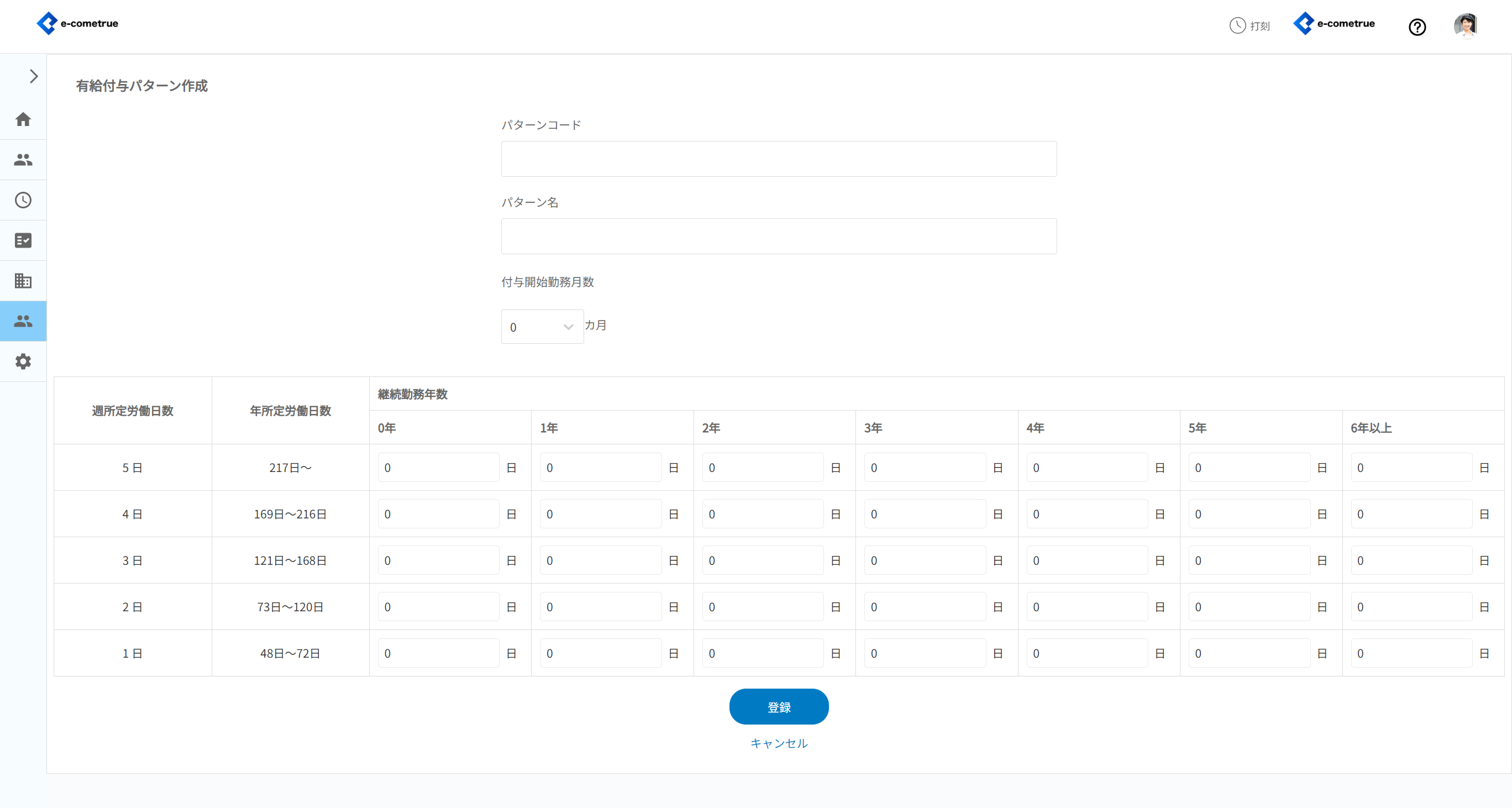Click the 打刻 clock button
1512x808 pixels.
(1250, 26)
